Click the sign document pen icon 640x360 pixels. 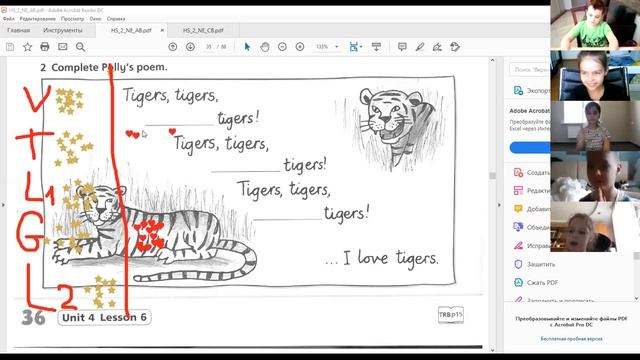438,47
